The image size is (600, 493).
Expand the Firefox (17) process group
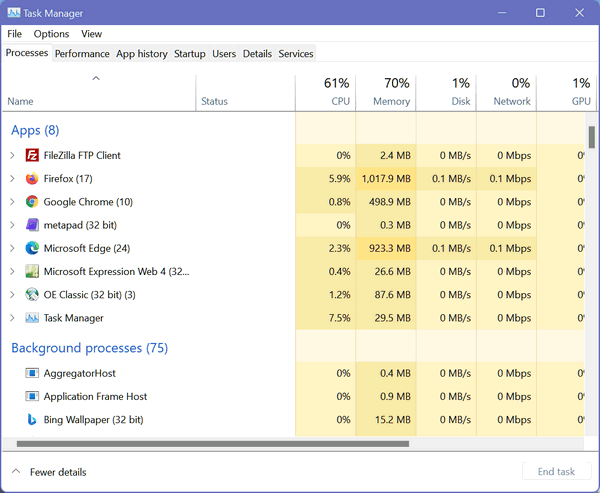coord(12,179)
